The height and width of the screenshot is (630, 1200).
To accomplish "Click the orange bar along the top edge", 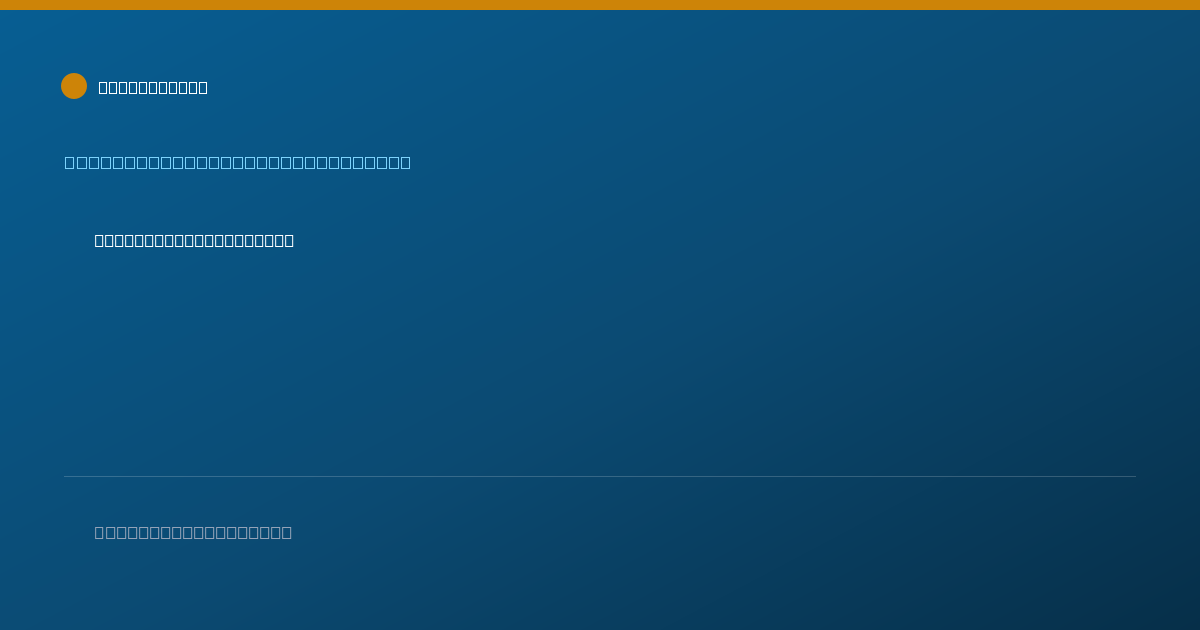I will coord(600,5).
